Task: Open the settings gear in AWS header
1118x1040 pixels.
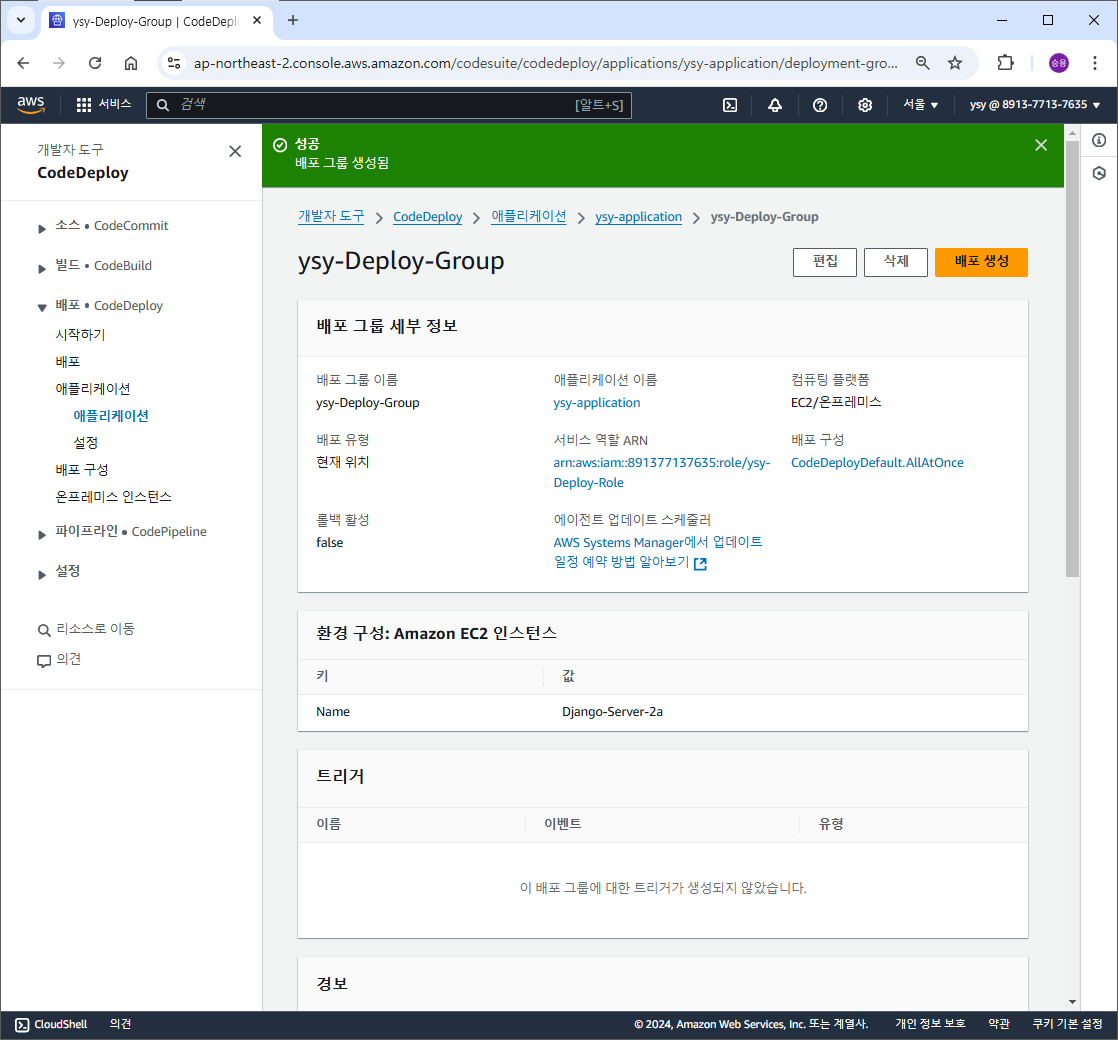Action: [x=865, y=105]
